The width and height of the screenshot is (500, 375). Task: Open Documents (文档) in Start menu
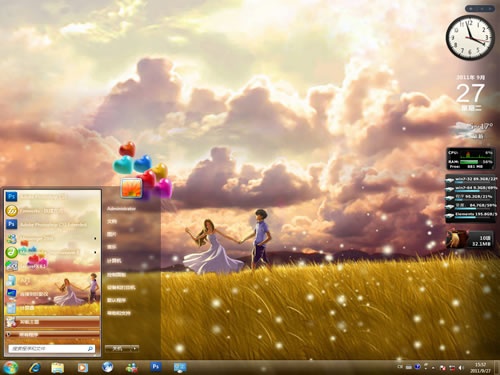112,221
